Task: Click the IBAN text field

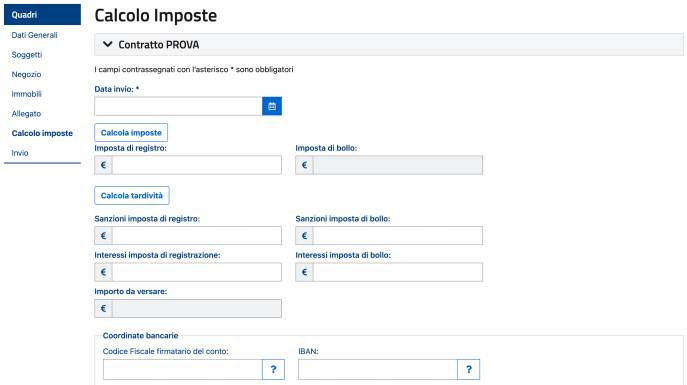Action: (378, 369)
